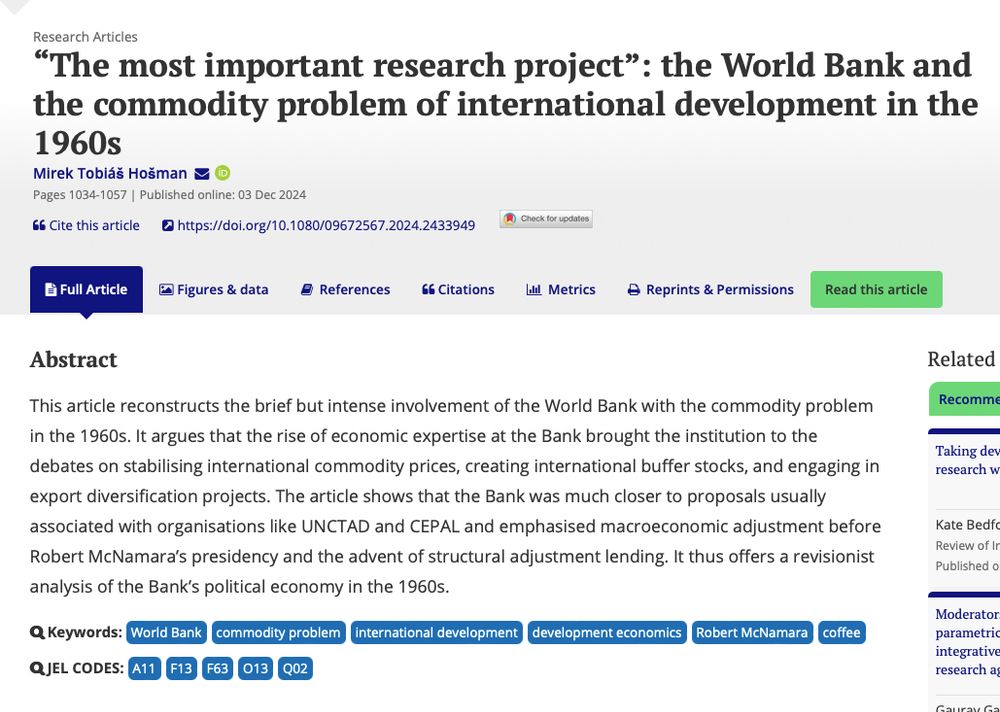The image size is (1000, 712).
Task: Click the F63 JEL code tag
Action: [217, 669]
